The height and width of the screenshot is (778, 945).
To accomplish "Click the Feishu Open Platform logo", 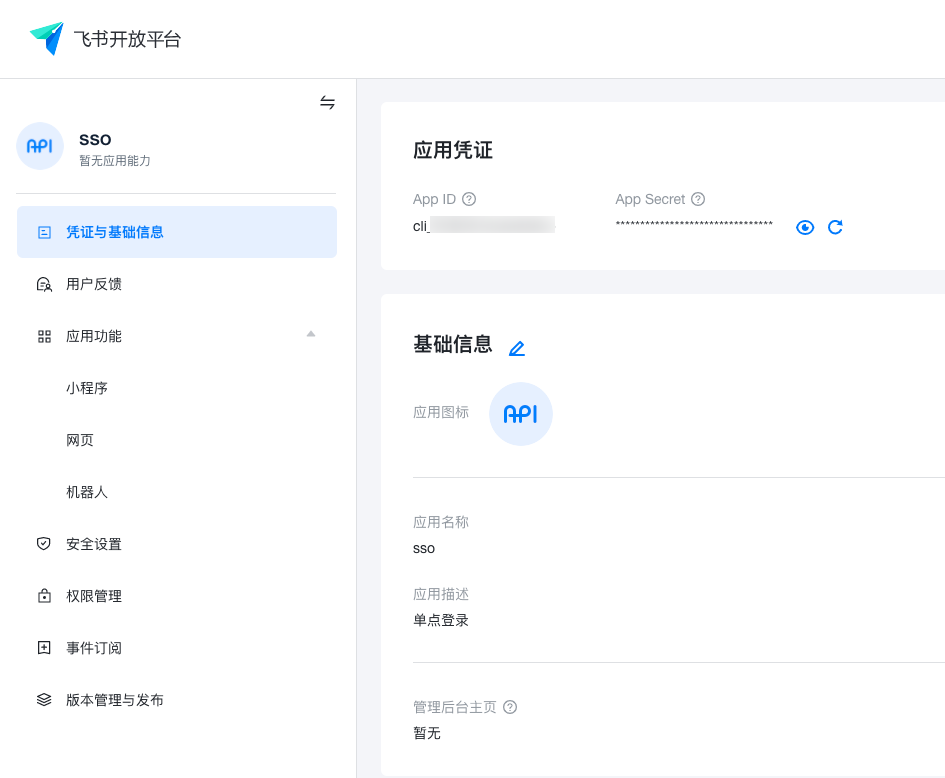I will tap(105, 39).
